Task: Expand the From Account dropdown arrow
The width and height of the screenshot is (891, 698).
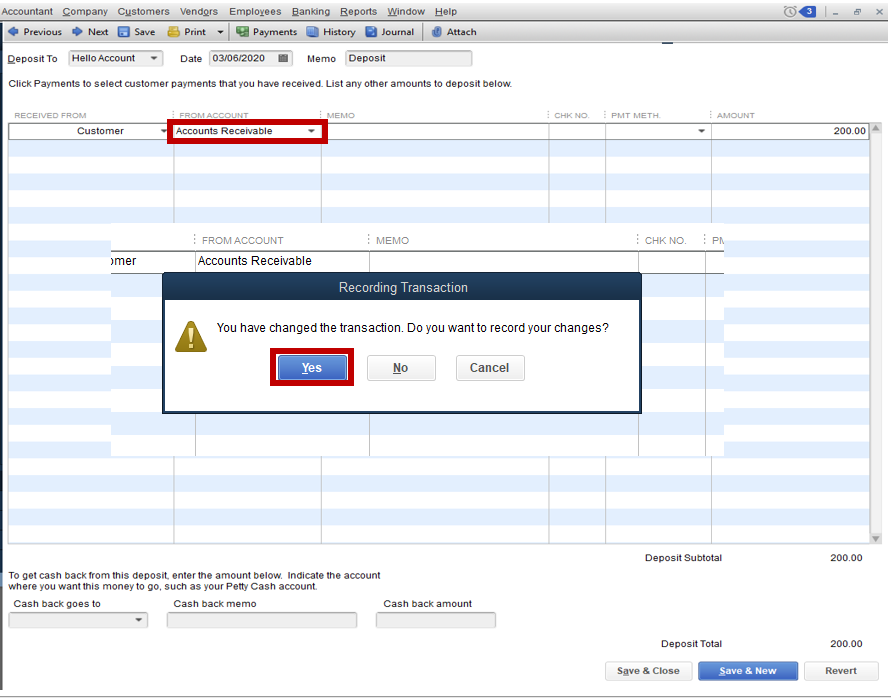Action: 311,131
